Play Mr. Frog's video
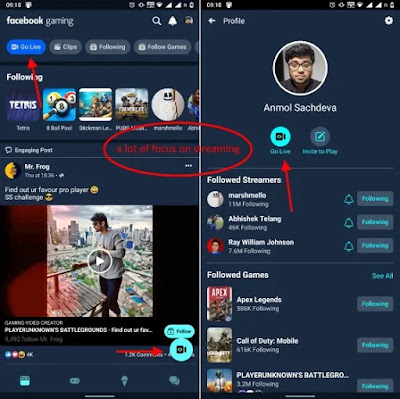The width and height of the screenshot is (400, 399). [100, 261]
